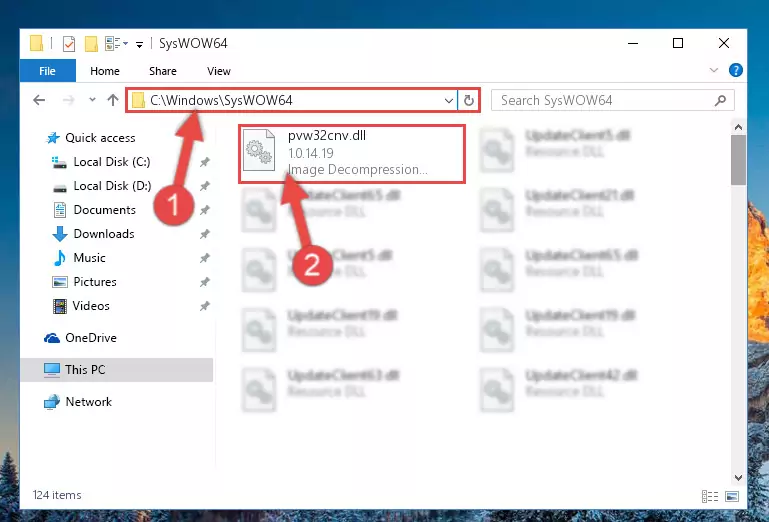The image size is (769, 522).
Task: Select the pvw32cnv.dll file name
Action: 327,136
